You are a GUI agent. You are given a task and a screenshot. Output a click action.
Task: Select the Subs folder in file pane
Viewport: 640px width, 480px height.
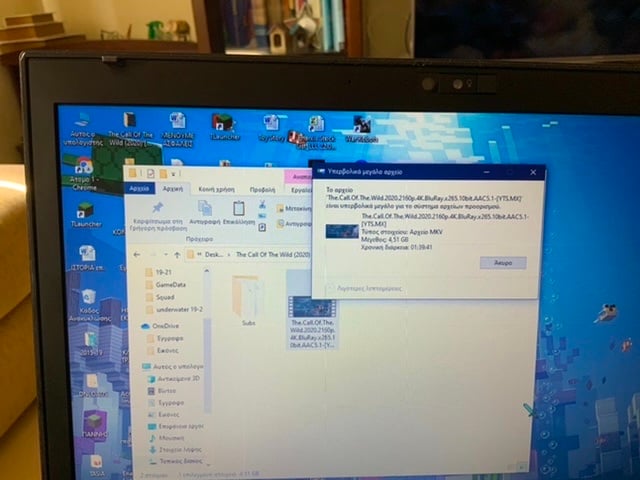pos(248,301)
